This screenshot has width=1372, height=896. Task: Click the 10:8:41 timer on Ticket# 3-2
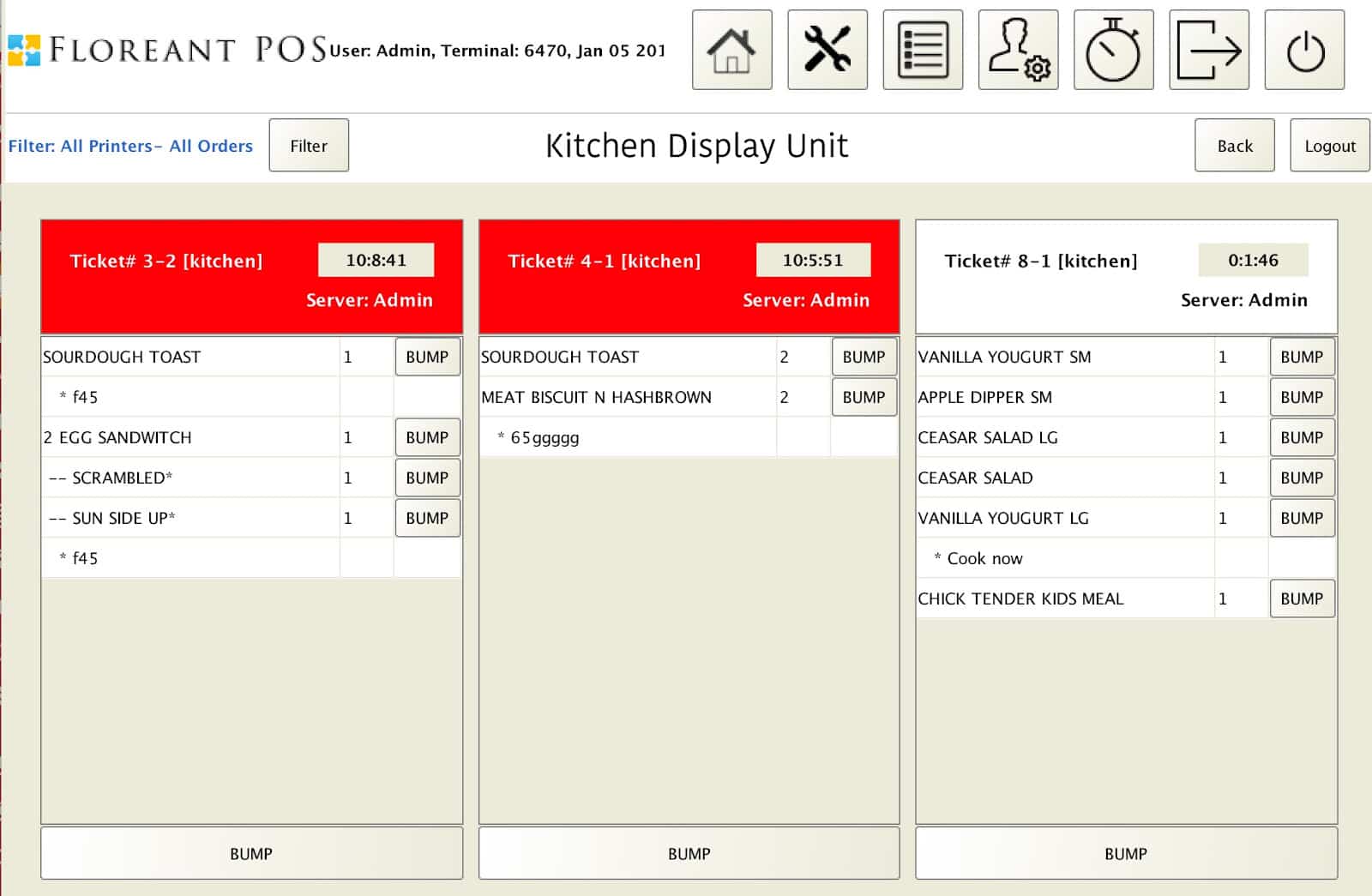(376, 259)
